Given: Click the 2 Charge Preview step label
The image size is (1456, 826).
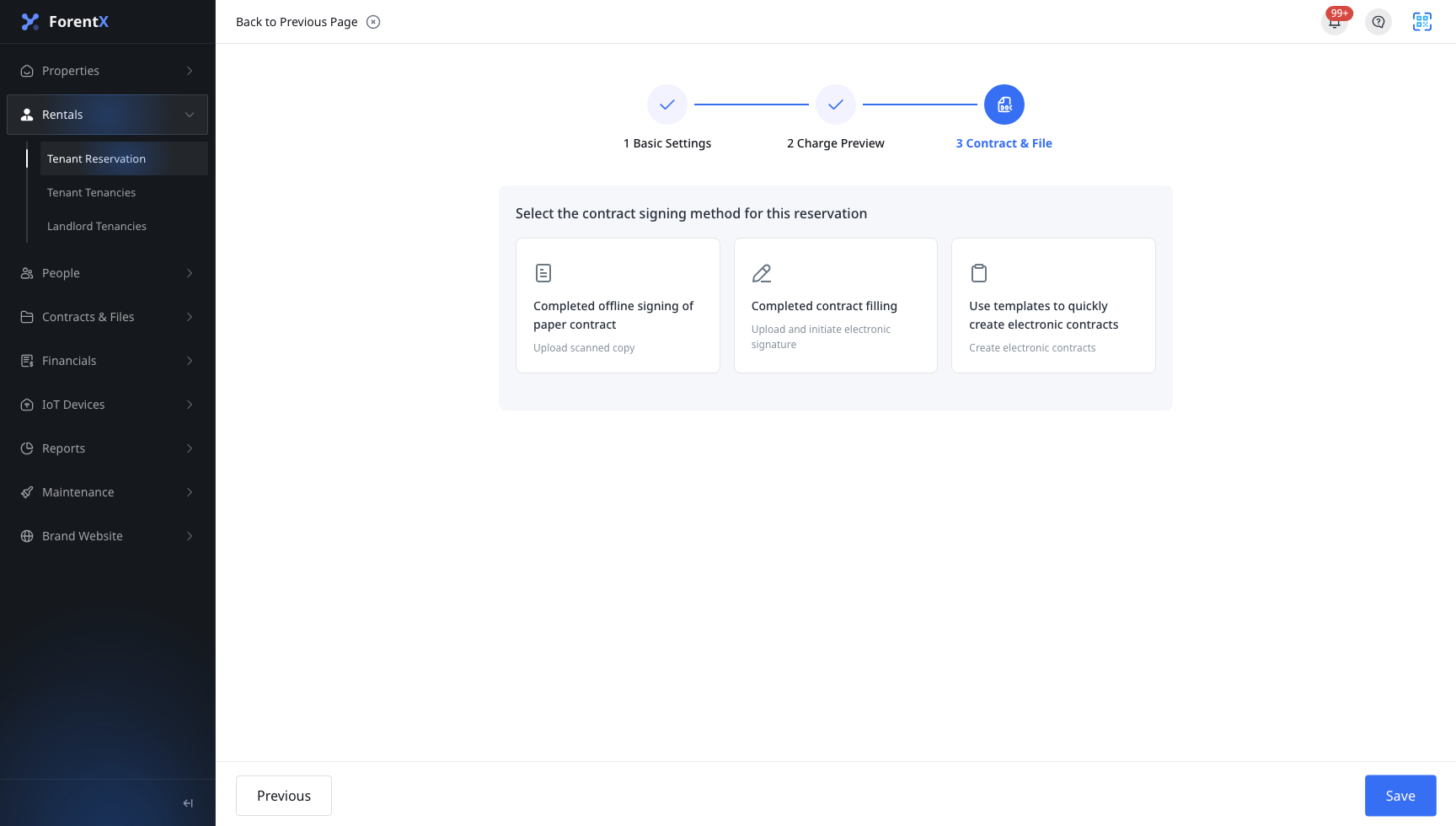Looking at the screenshot, I should [836, 143].
